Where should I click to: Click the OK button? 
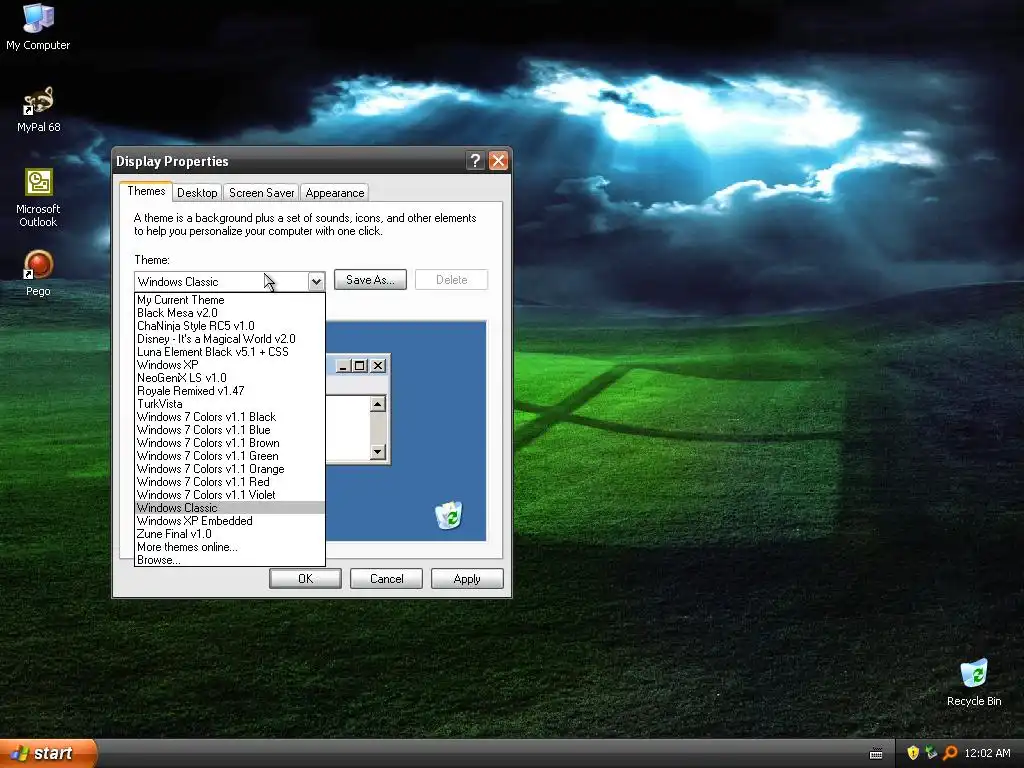coord(305,579)
